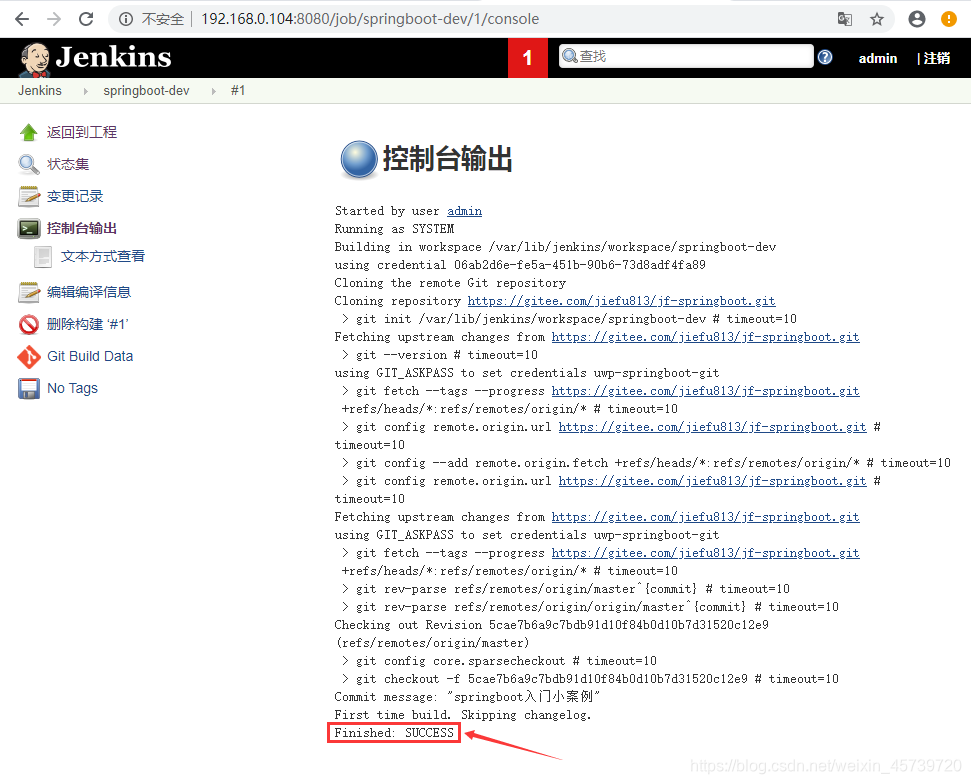The image size is (971, 784).
Task: Click the floppy disk tags icon
Action: pyautogui.click(x=28, y=389)
